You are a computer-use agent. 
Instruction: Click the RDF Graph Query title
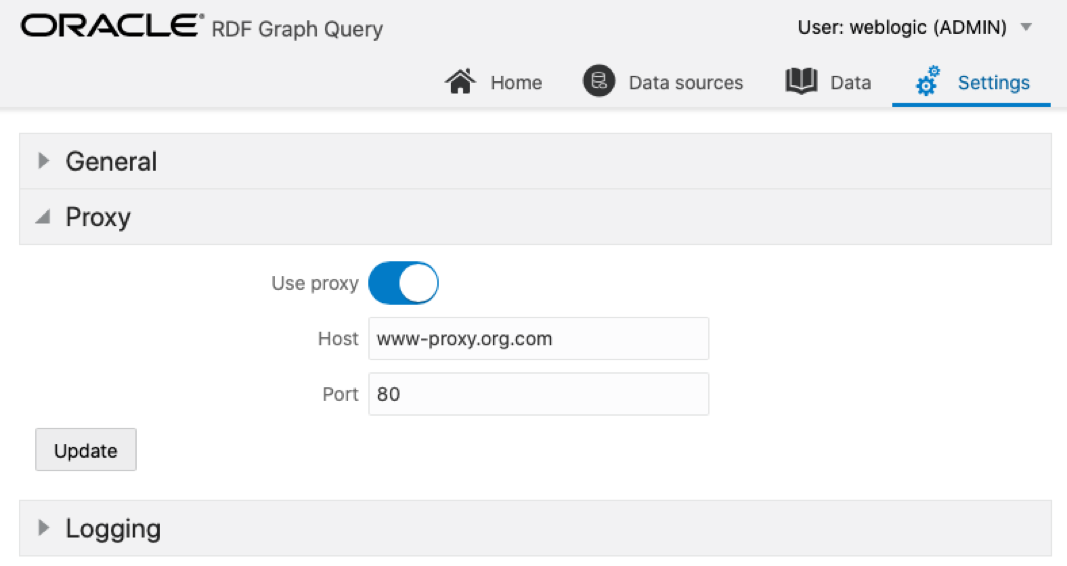(x=297, y=29)
